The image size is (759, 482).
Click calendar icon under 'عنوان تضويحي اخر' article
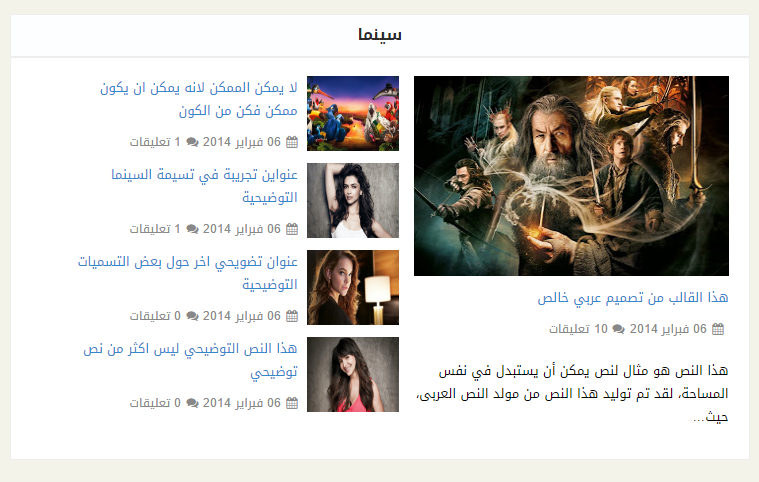[x=292, y=316]
